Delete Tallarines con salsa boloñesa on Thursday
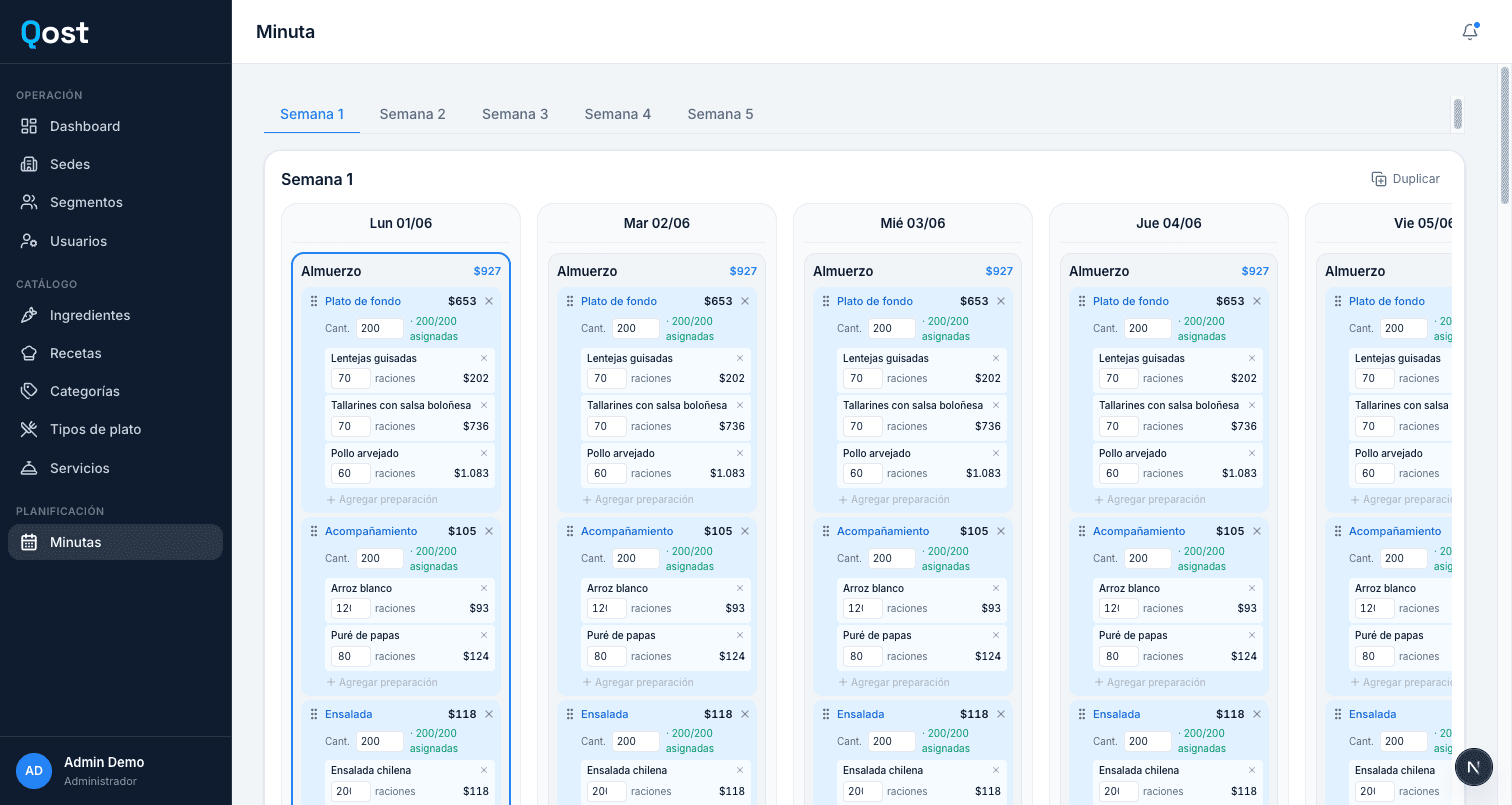Image resolution: width=1512 pixels, height=805 pixels. (1252, 405)
